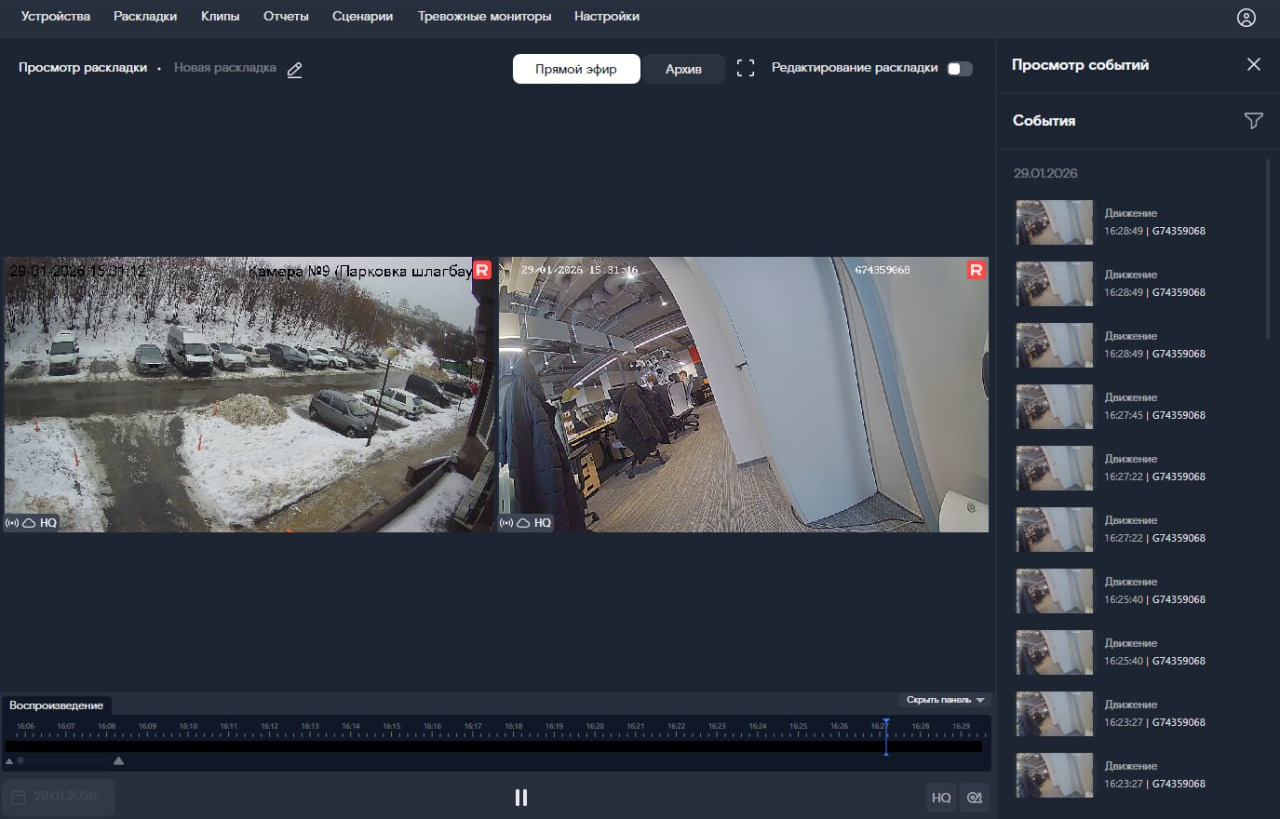The width and height of the screenshot is (1280, 819).
Task: Go to the Клипы menu section
Action: 220,16
